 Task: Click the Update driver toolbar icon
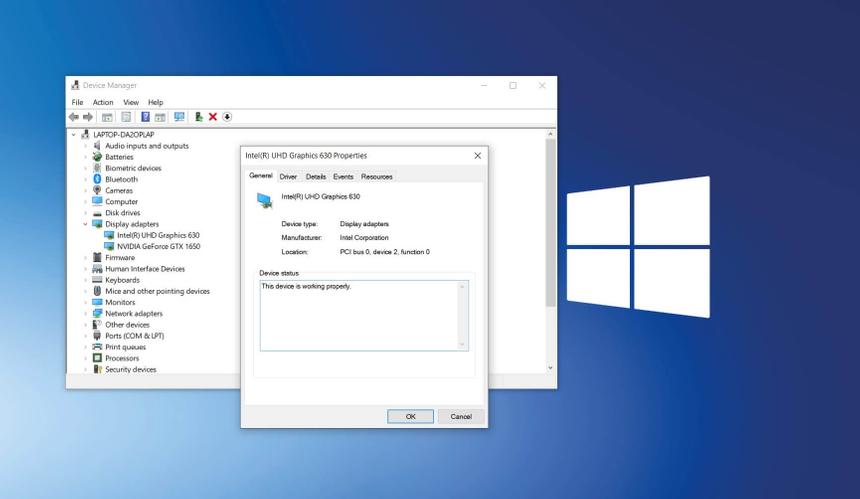pos(199,117)
